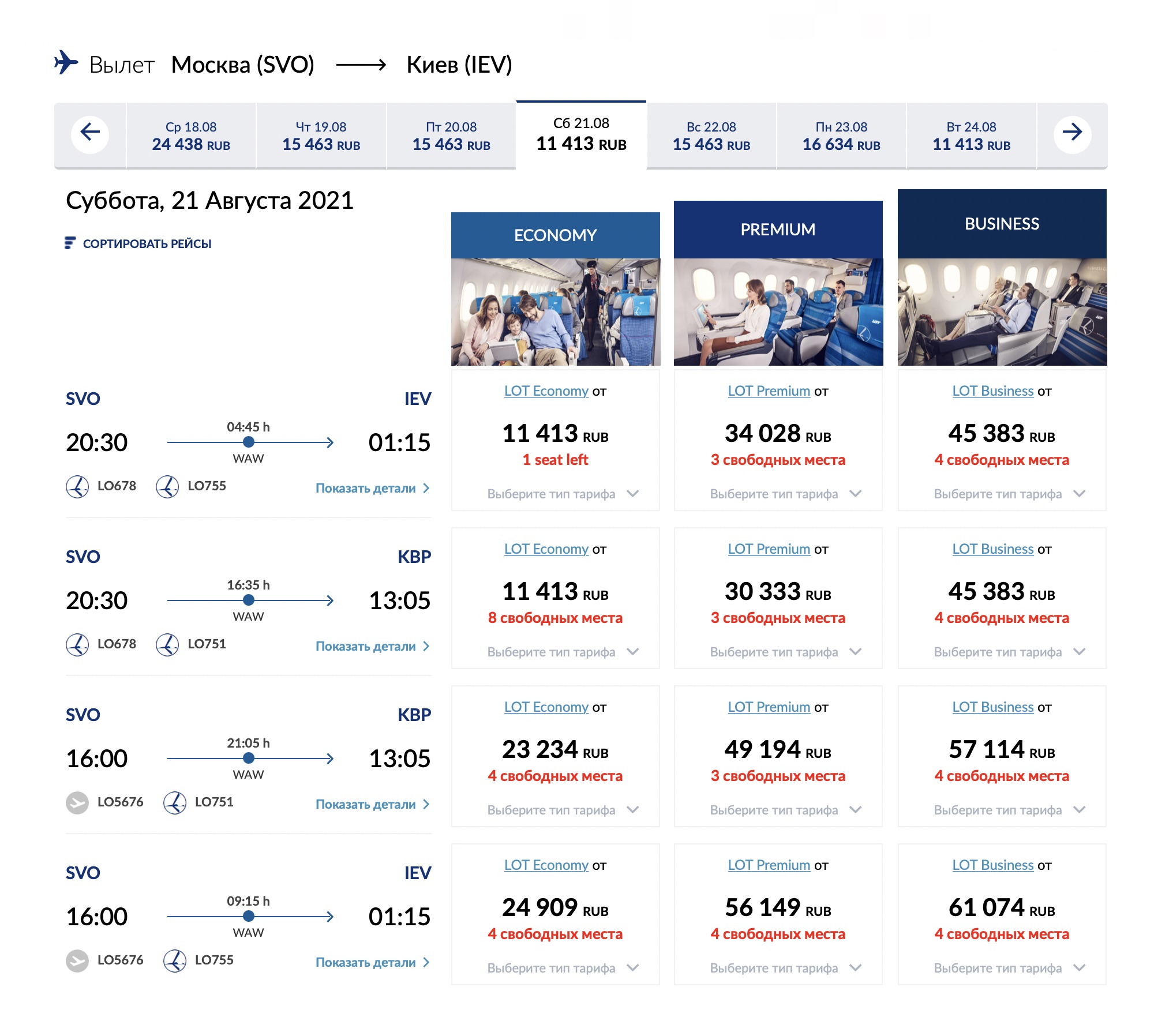Click the price 49 194 RUB
This screenshot has width=1154, height=1036.
[778, 749]
